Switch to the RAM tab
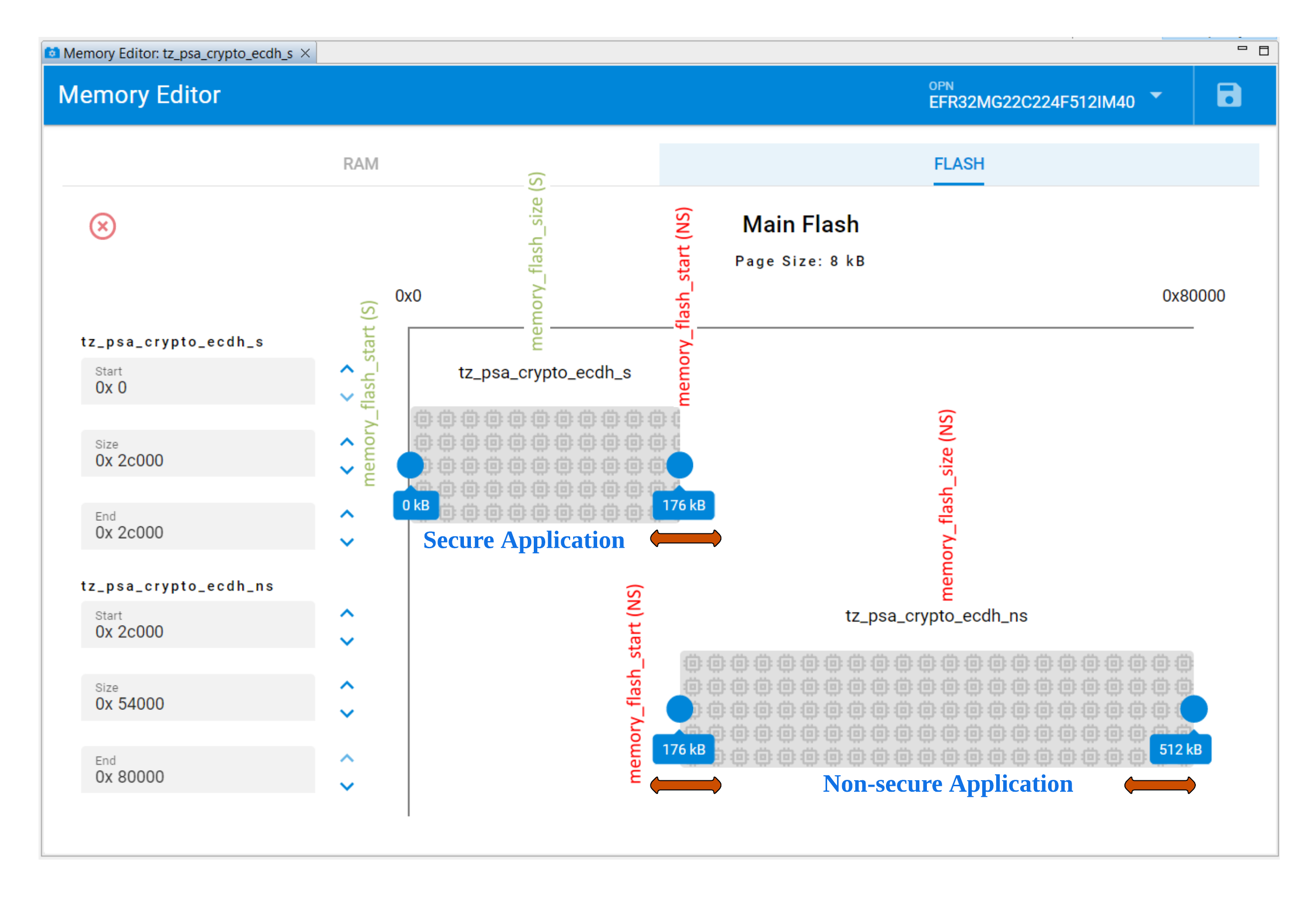 point(360,164)
